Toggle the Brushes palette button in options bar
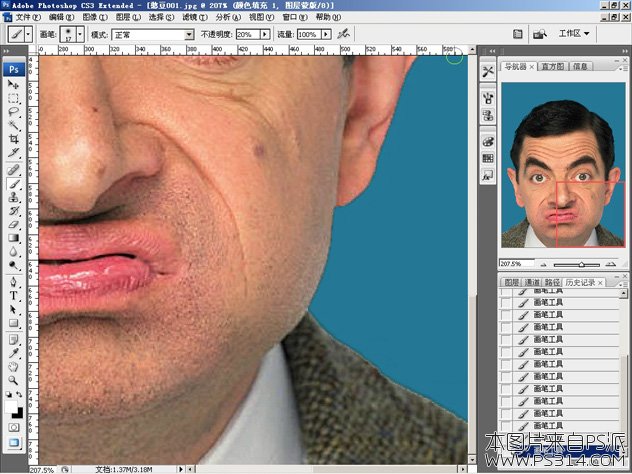Image resolution: width=632 pixels, height=474 pixels. click(x=518, y=34)
